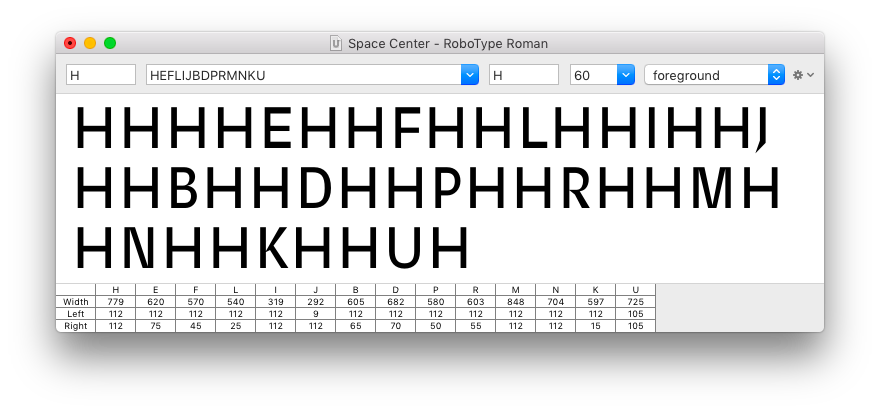Click width value 292 for J
This screenshot has width=880, height=412.
(315, 302)
